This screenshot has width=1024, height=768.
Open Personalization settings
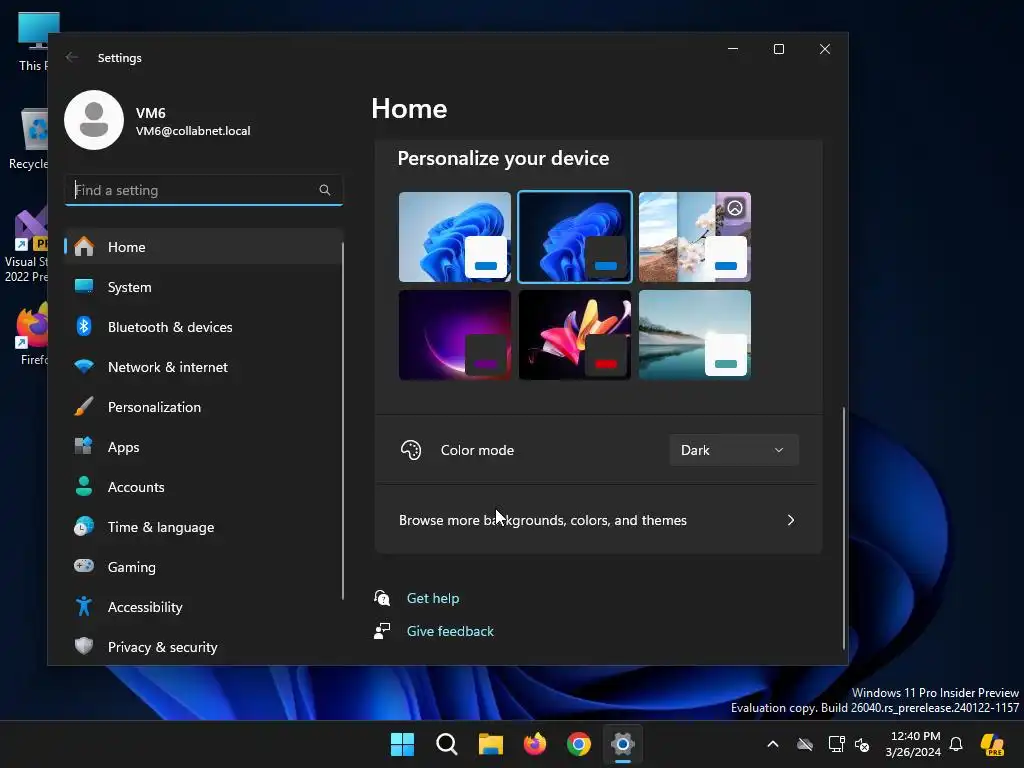pyautogui.click(x=203, y=407)
